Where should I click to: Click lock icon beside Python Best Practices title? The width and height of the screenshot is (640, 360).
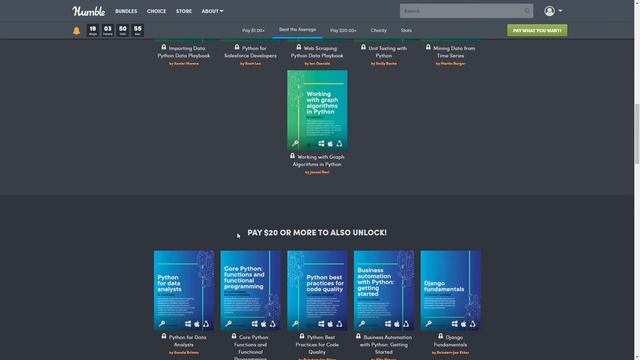[x=302, y=336]
